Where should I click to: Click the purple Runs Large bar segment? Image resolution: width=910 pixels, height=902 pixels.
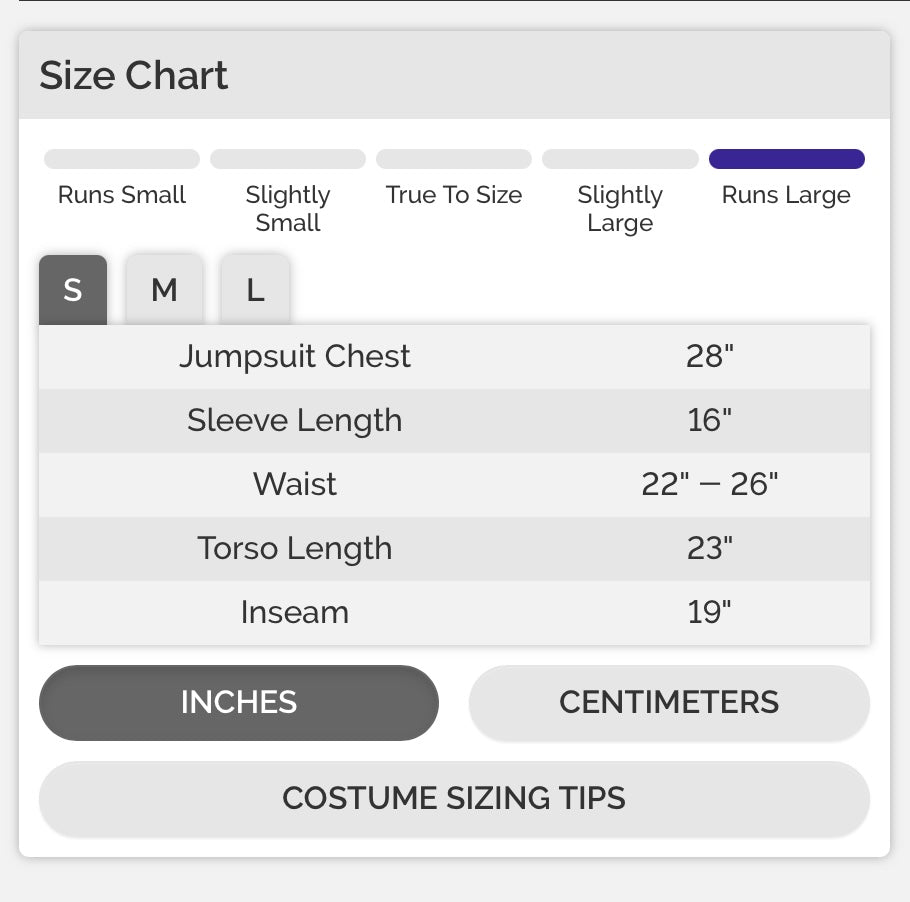coord(787,159)
